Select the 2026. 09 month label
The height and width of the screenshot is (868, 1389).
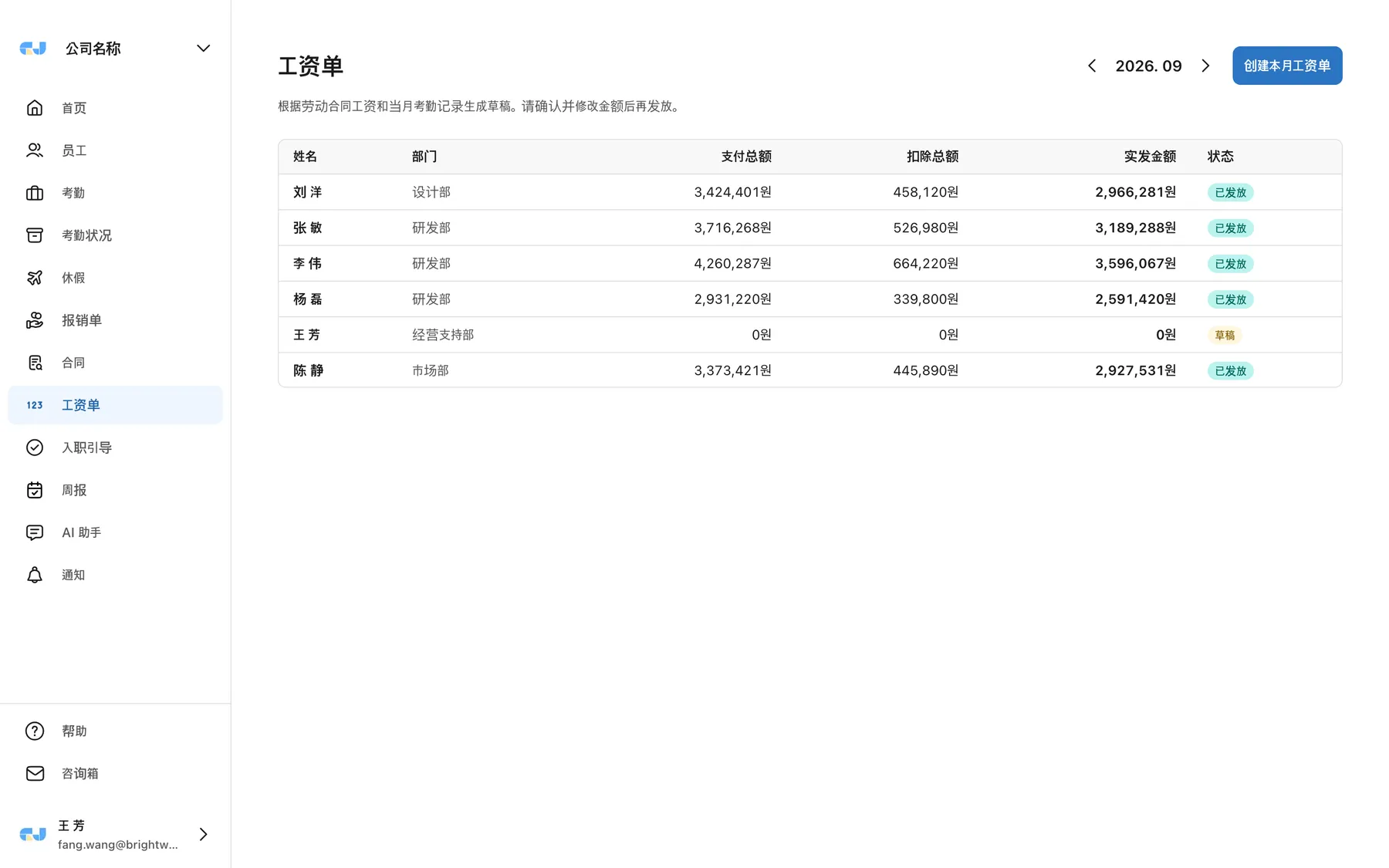[x=1148, y=66]
